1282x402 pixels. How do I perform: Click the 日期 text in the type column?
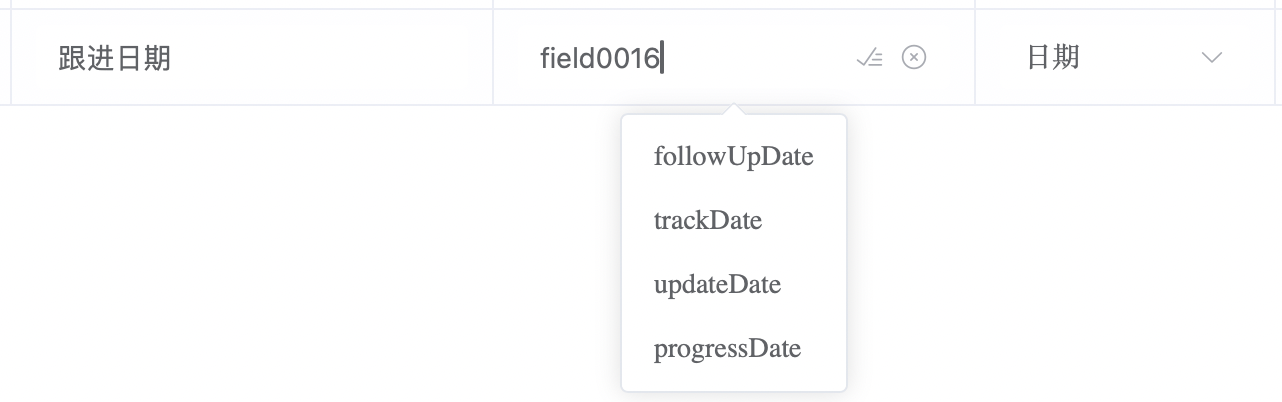point(1053,57)
